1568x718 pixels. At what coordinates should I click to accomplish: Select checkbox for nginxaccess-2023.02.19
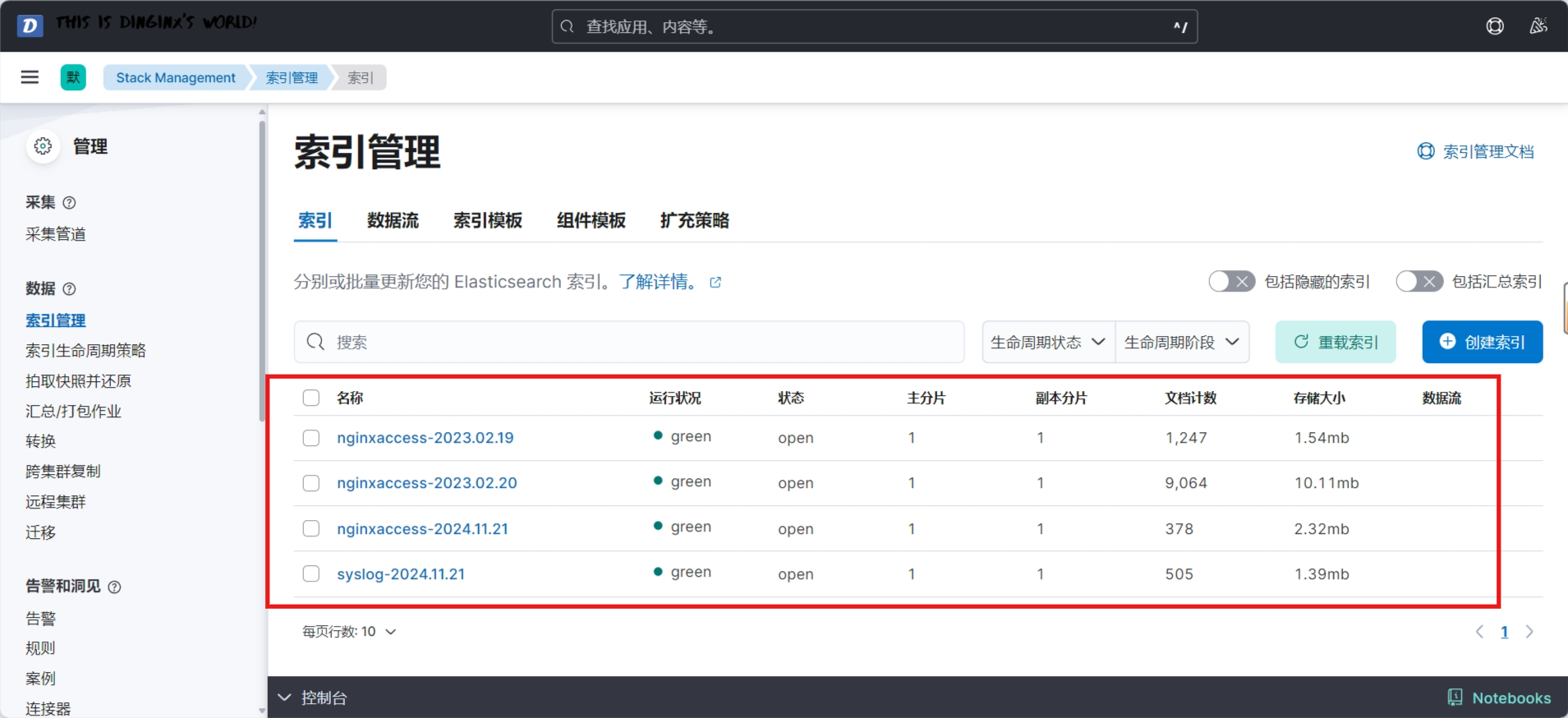311,438
